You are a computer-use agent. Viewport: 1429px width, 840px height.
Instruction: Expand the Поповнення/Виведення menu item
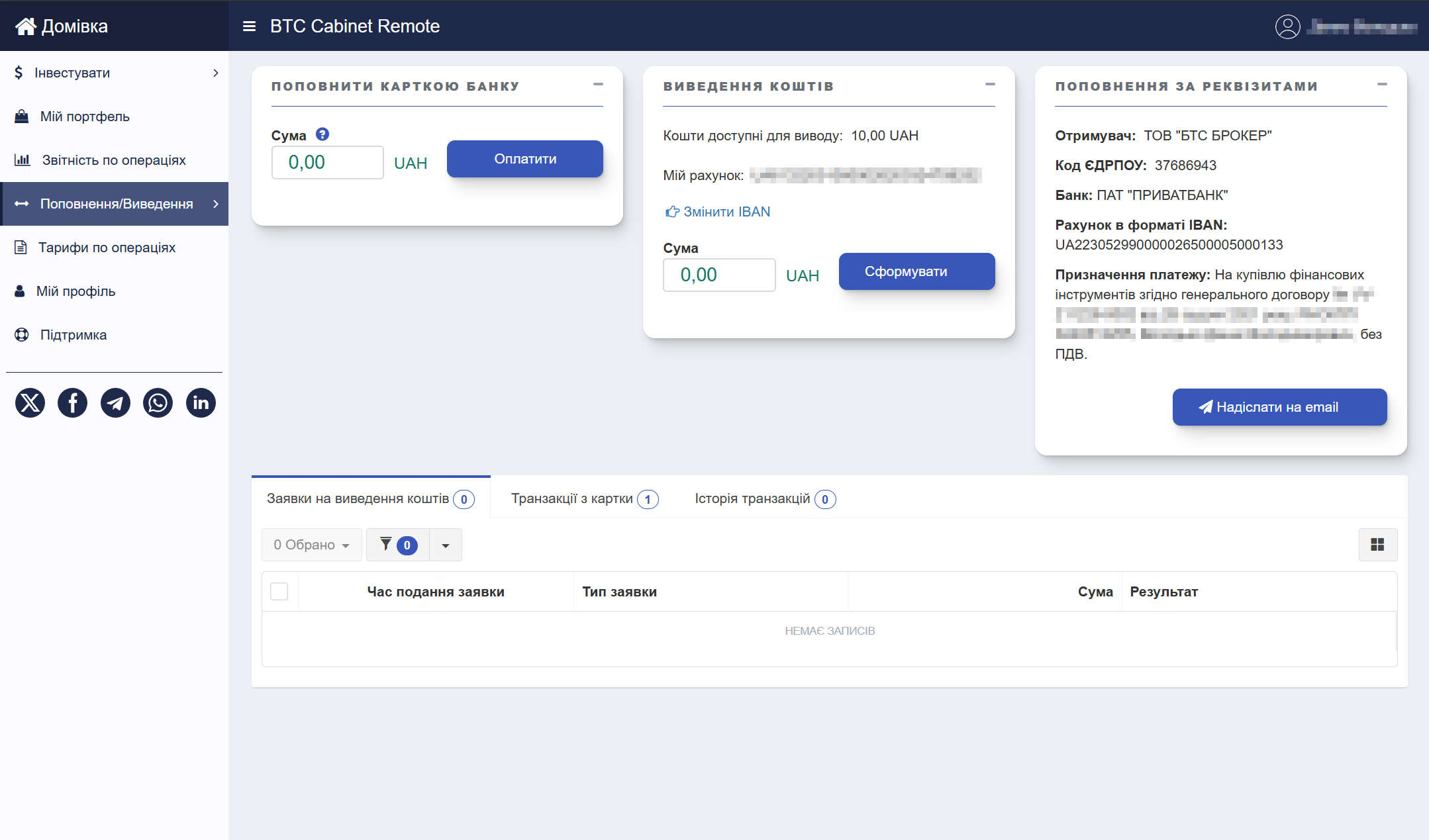pos(114,204)
